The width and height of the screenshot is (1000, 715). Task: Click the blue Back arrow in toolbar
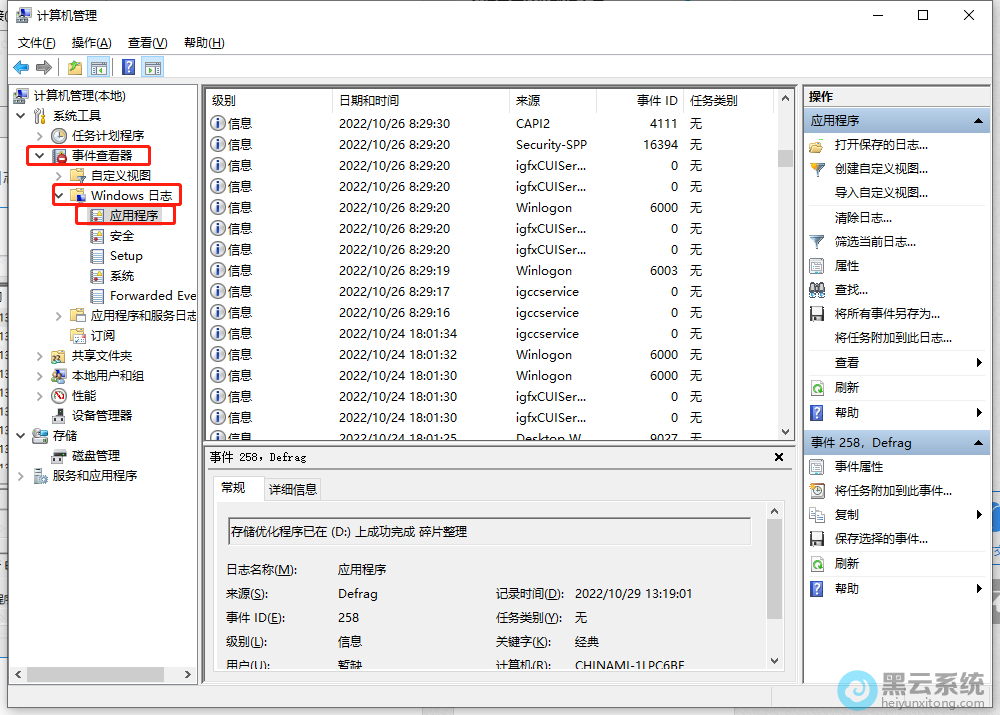(x=21, y=68)
